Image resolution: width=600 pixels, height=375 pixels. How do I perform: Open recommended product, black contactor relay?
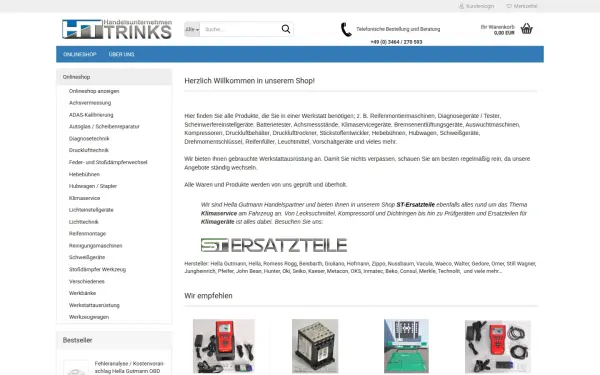[315, 346]
